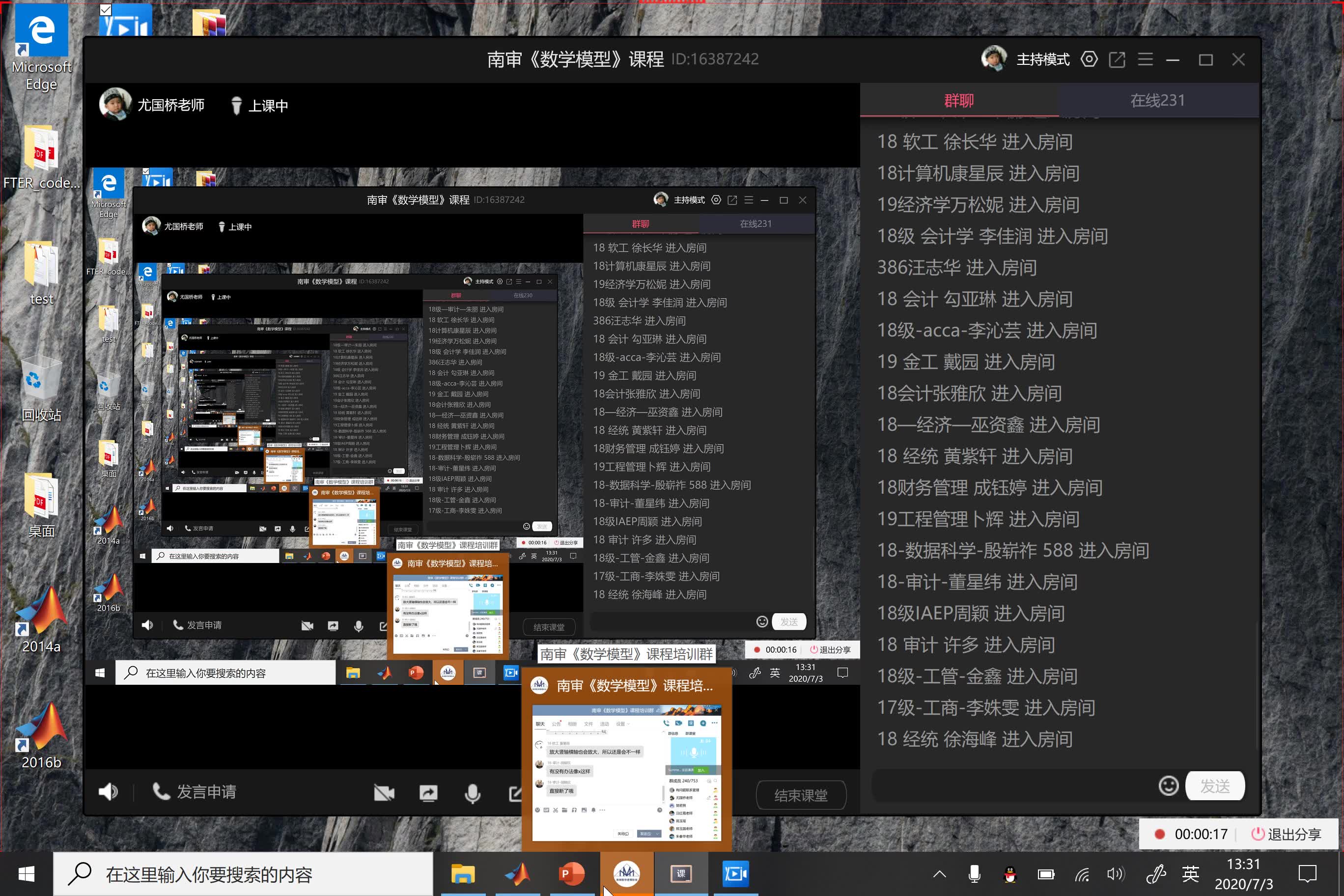
Task: Click the 课 classroom app taskbar icon
Action: [x=680, y=874]
